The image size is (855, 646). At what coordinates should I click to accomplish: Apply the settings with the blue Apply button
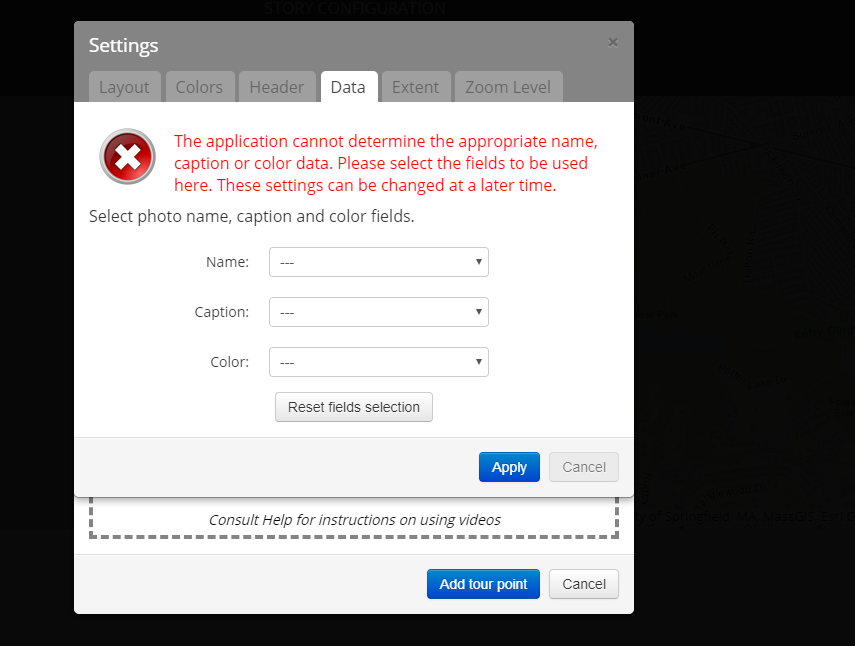(509, 467)
